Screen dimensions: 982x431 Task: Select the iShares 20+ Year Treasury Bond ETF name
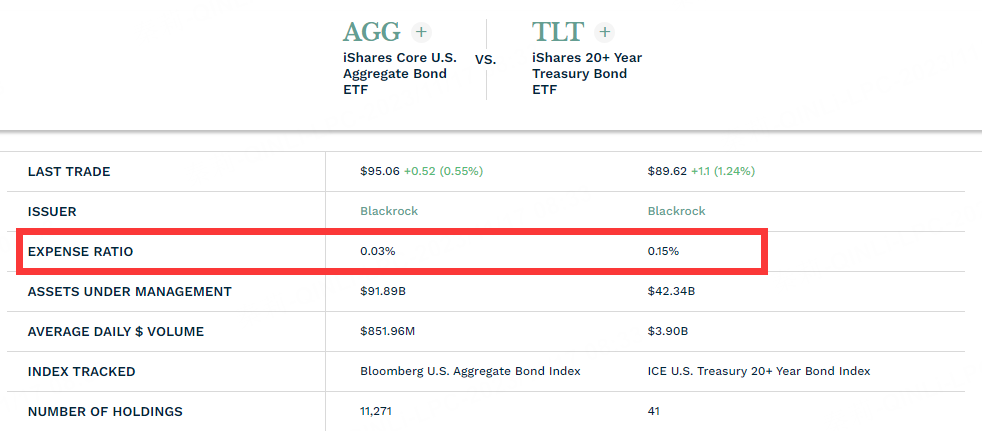click(587, 74)
